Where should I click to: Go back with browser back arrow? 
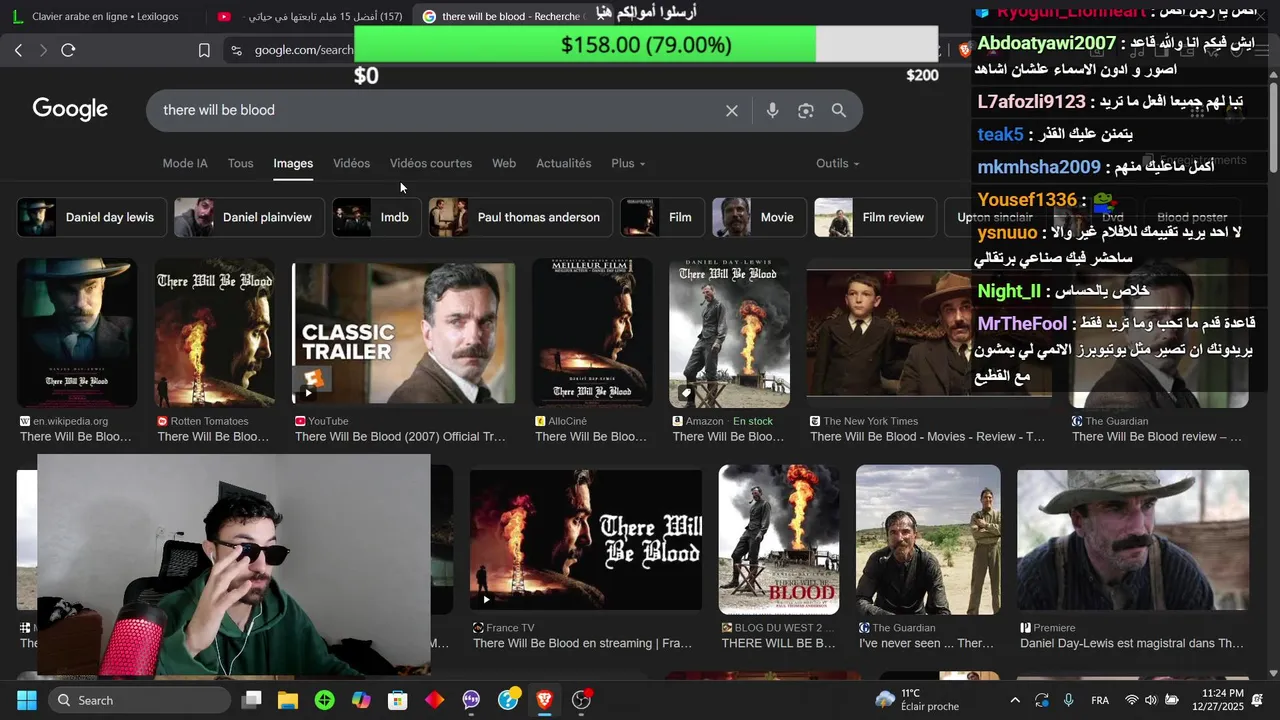click(18, 50)
